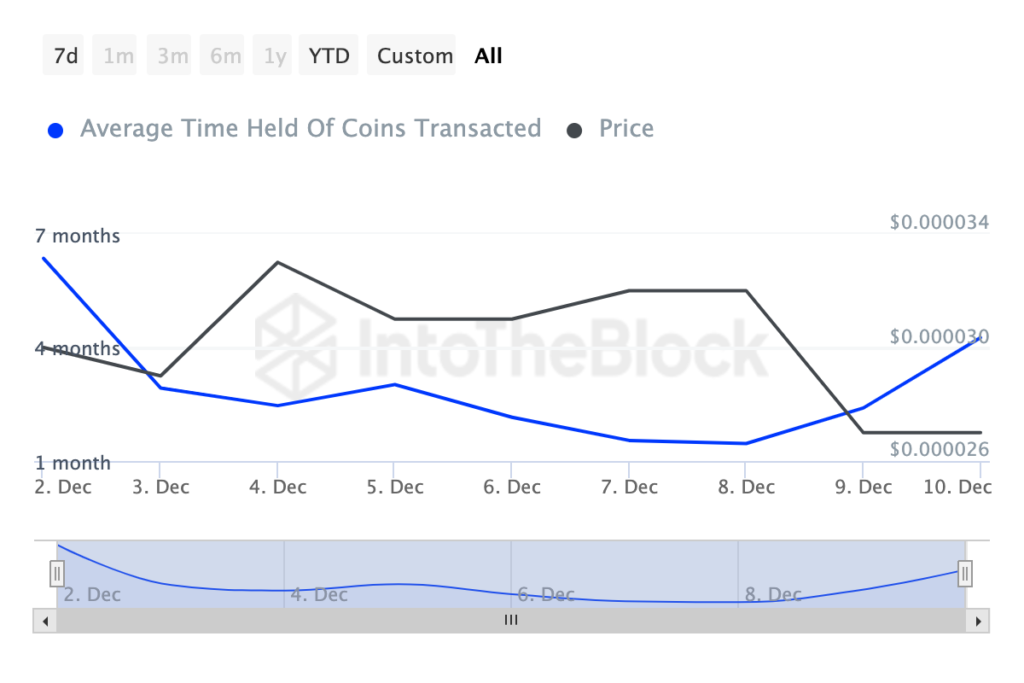1024x683 pixels.
Task: Select the 7d time range button
Action: [66, 56]
